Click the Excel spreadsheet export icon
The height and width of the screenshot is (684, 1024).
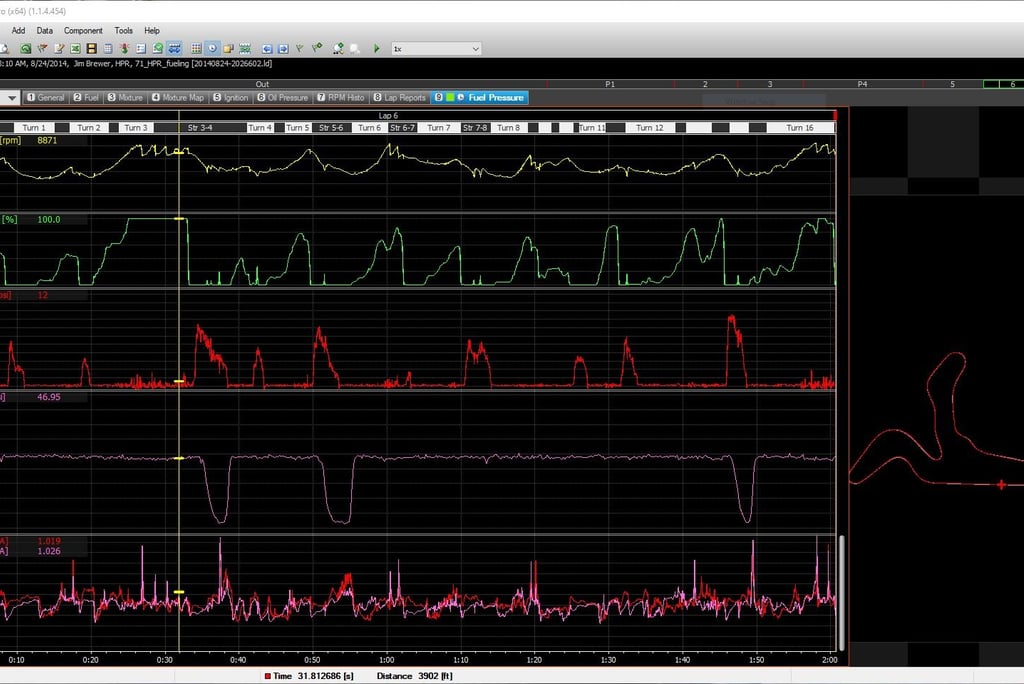pyautogui.click(x=75, y=48)
